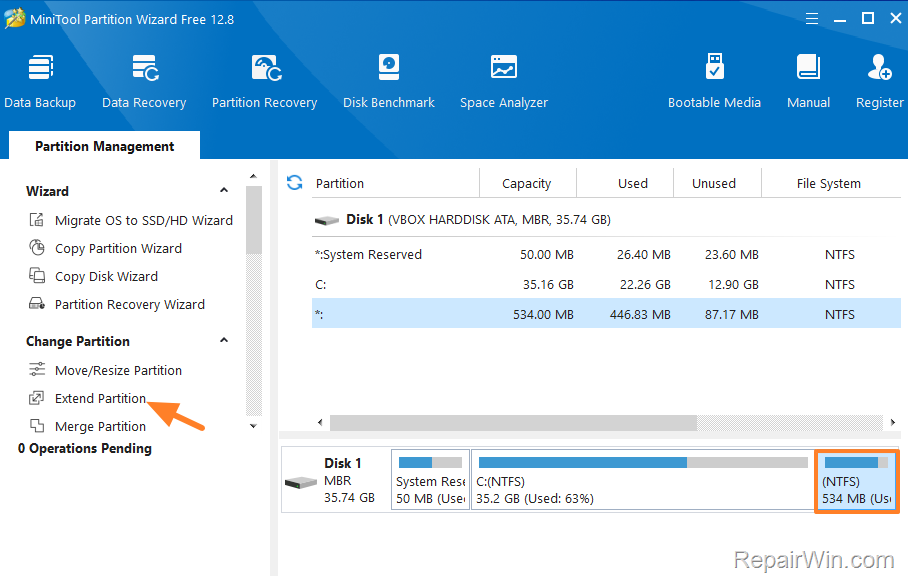This screenshot has width=908, height=576.
Task: Start Migrate OS to SSD/HD Wizard
Action: [x=143, y=220]
